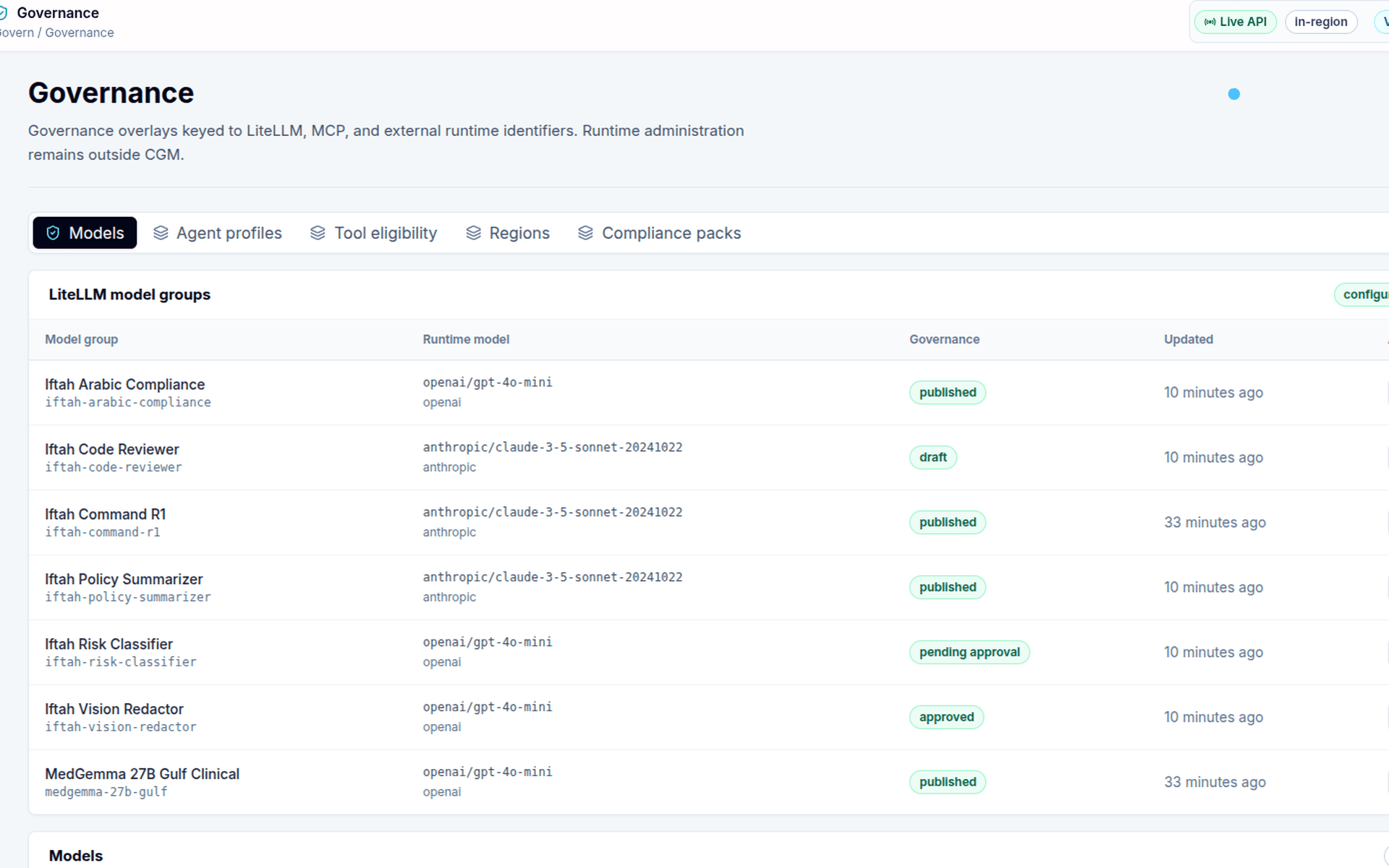
Task: Click the Runtime model column header
Action: (466, 339)
